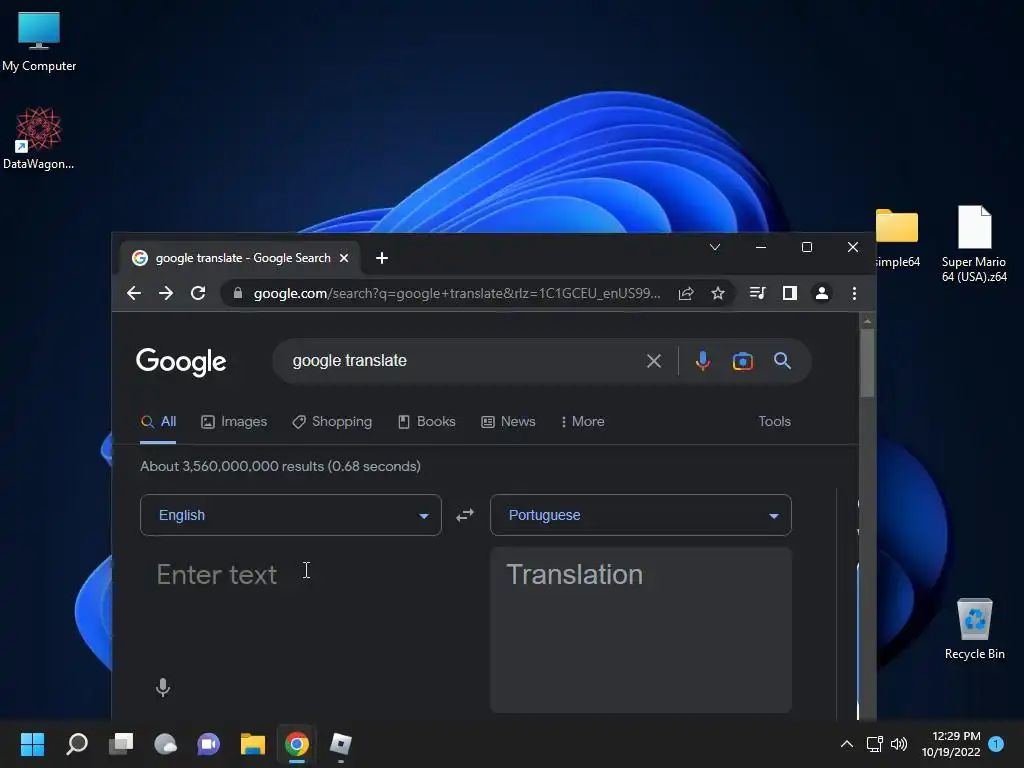View site information lock icon

coord(238,293)
